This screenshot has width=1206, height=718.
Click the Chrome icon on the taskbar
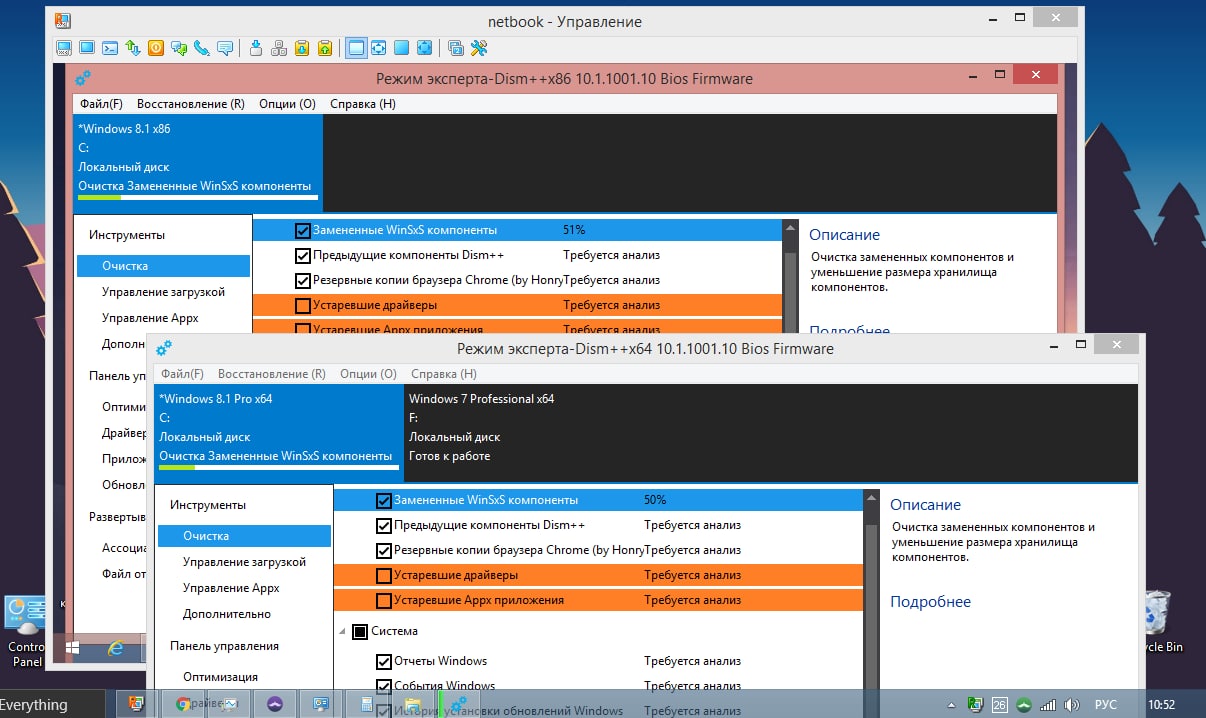183,704
